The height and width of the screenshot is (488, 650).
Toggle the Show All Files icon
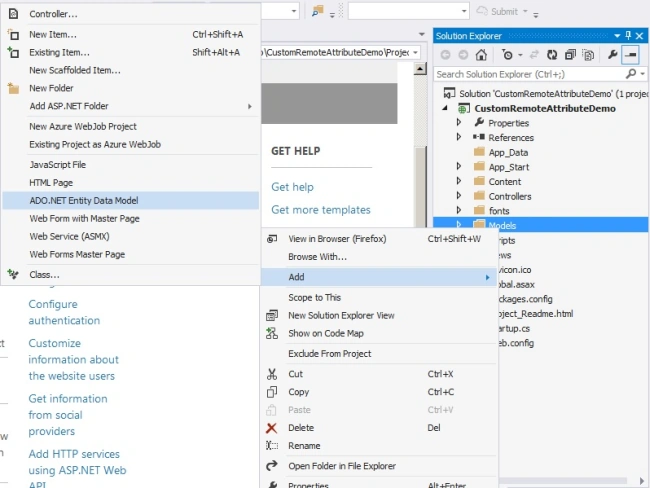pyautogui.click(x=588, y=55)
